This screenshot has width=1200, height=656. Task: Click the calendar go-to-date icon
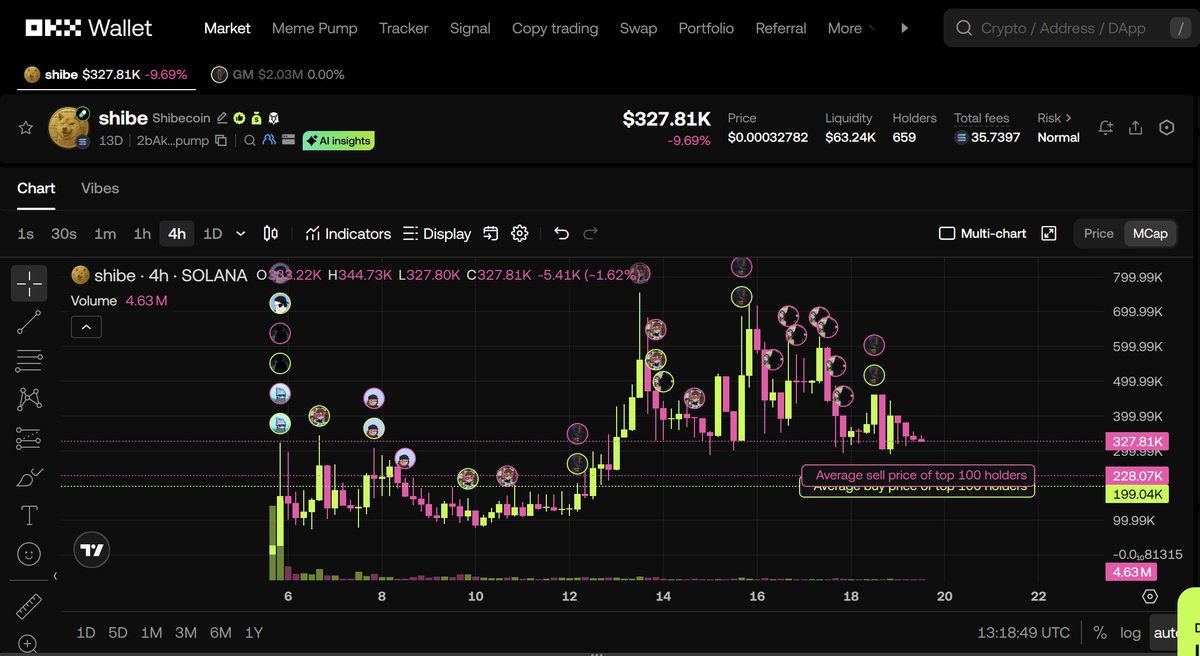[491, 233]
